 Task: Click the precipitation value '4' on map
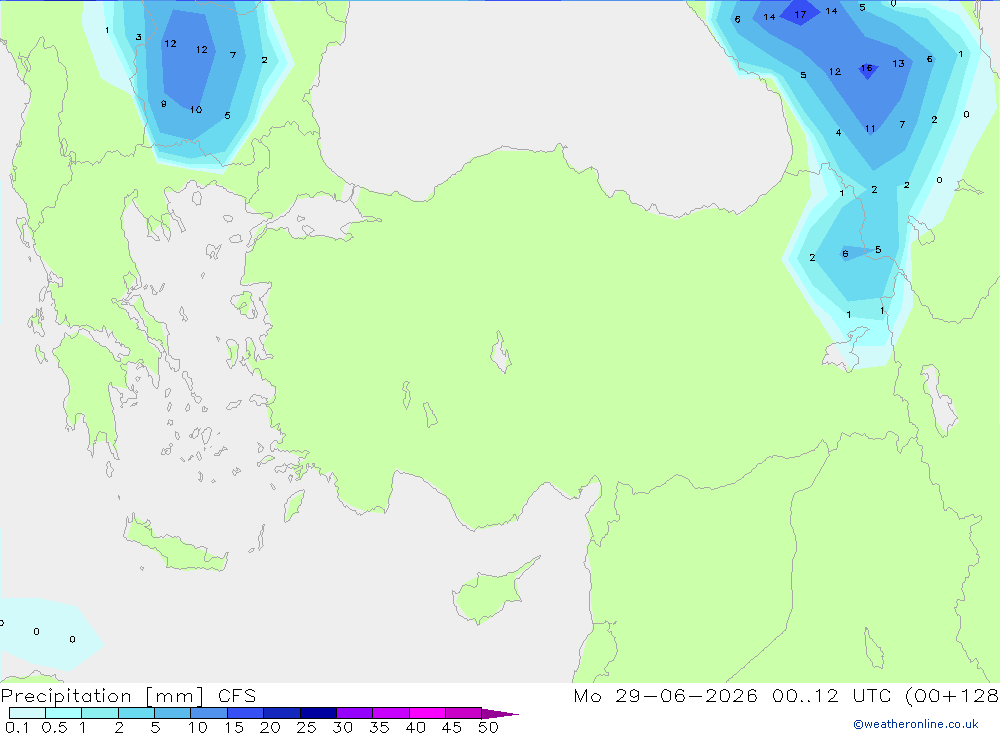point(838,133)
